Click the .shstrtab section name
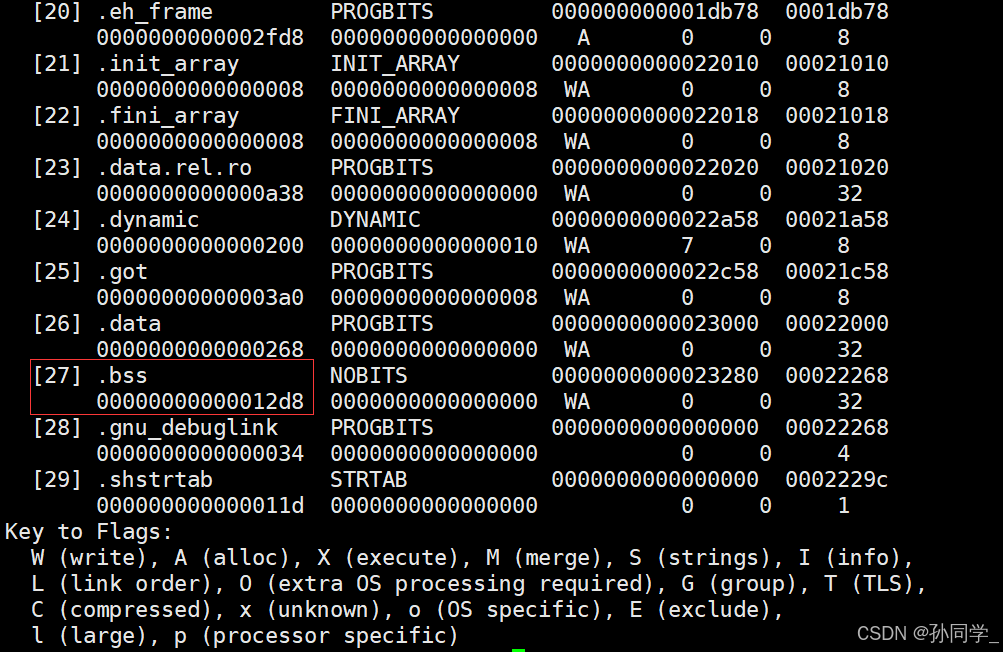Viewport: 1003px width, 652px height. 154,480
